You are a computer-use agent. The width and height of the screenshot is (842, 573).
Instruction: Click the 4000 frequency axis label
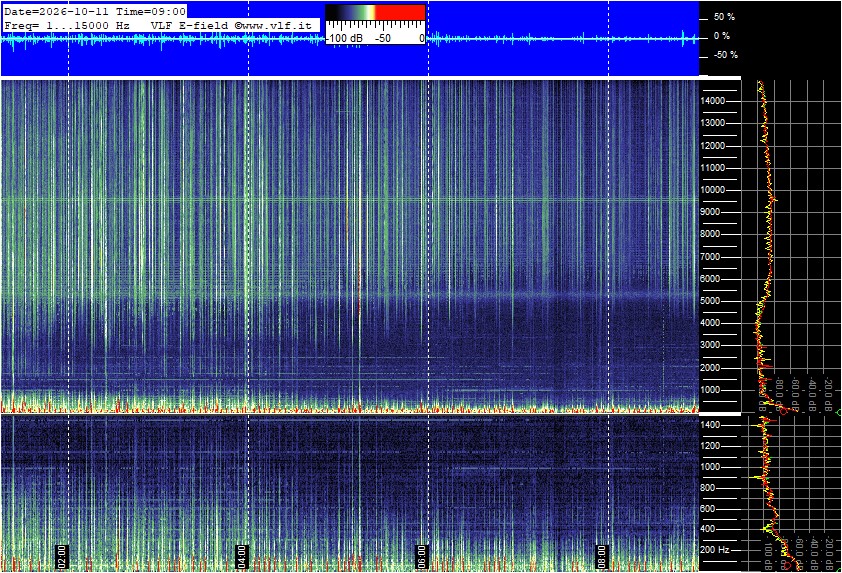point(710,323)
